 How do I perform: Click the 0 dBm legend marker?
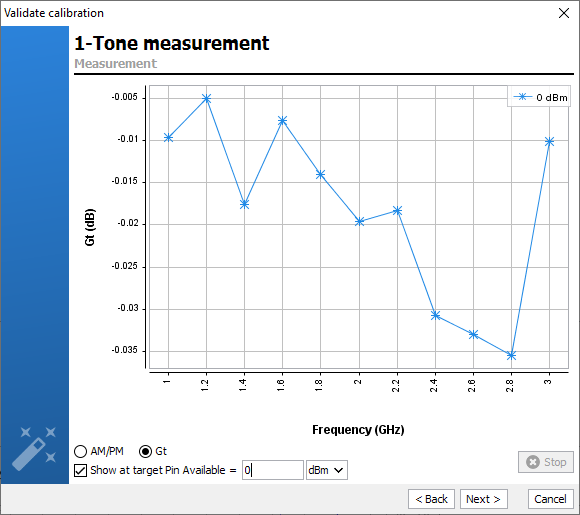tap(522, 97)
